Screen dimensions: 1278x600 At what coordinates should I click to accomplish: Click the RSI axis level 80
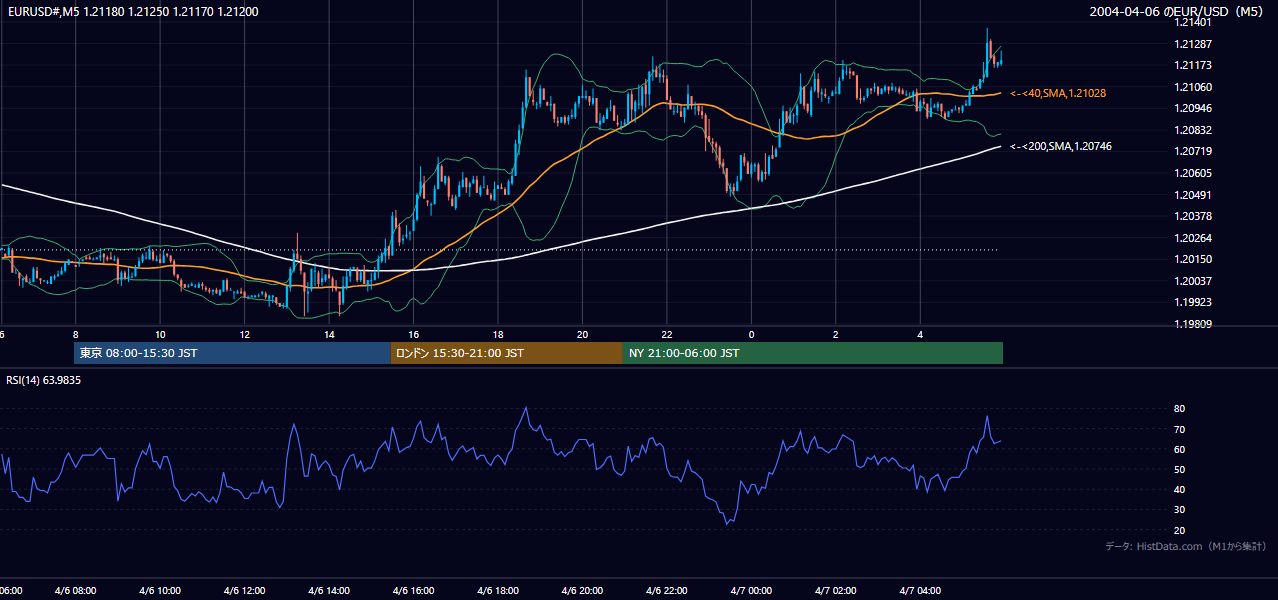(1179, 409)
